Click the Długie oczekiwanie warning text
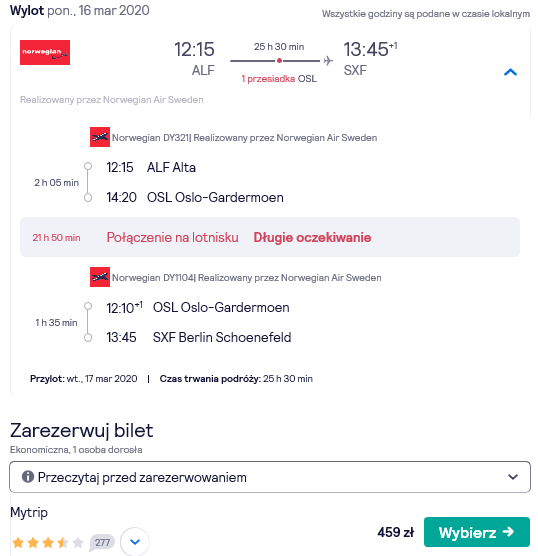 [312, 237]
